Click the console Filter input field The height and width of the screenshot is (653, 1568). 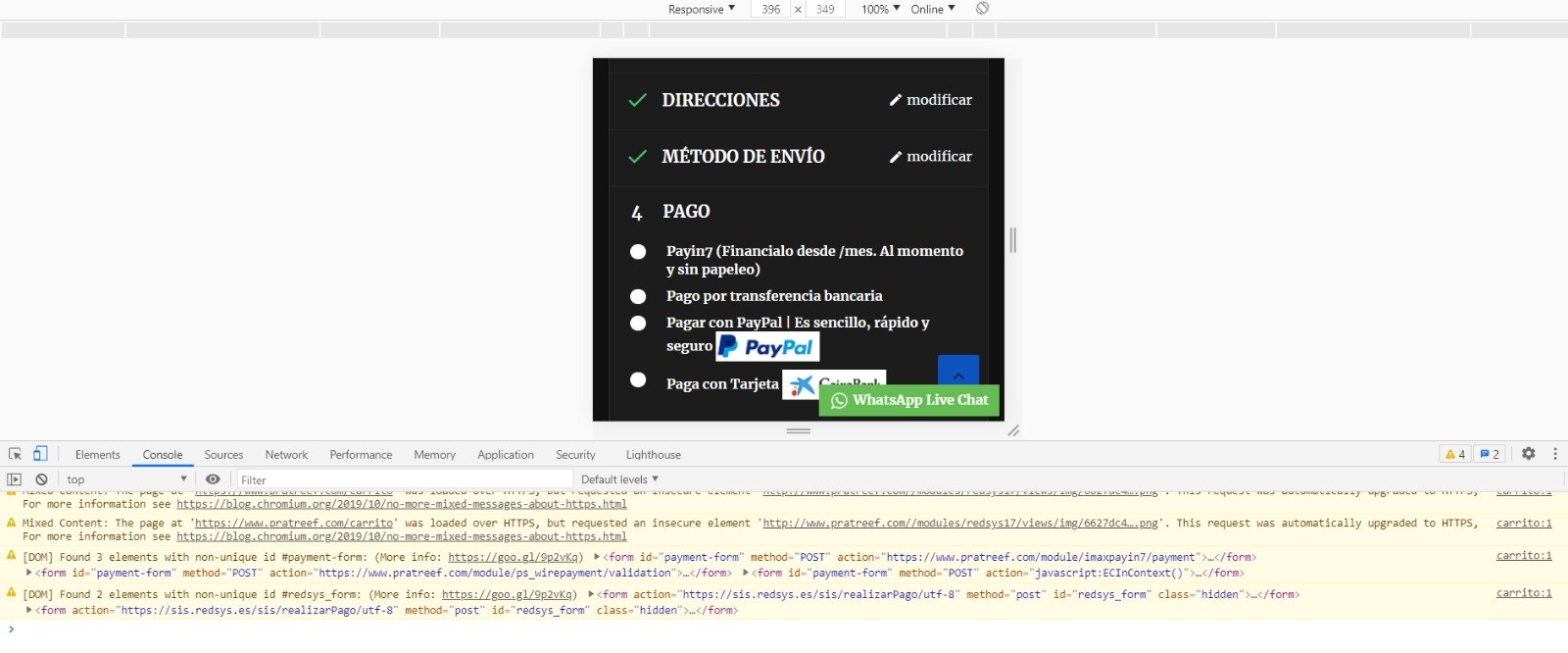(x=405, y=479)
